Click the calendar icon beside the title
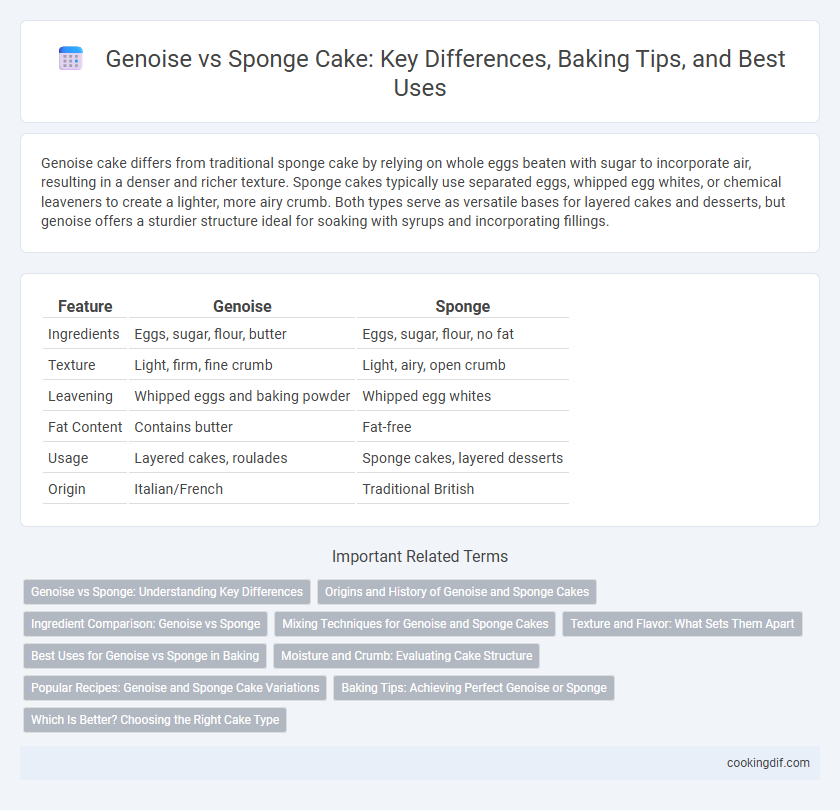The width and height of the screenshot is (840, 810). (x=71, y=58)
